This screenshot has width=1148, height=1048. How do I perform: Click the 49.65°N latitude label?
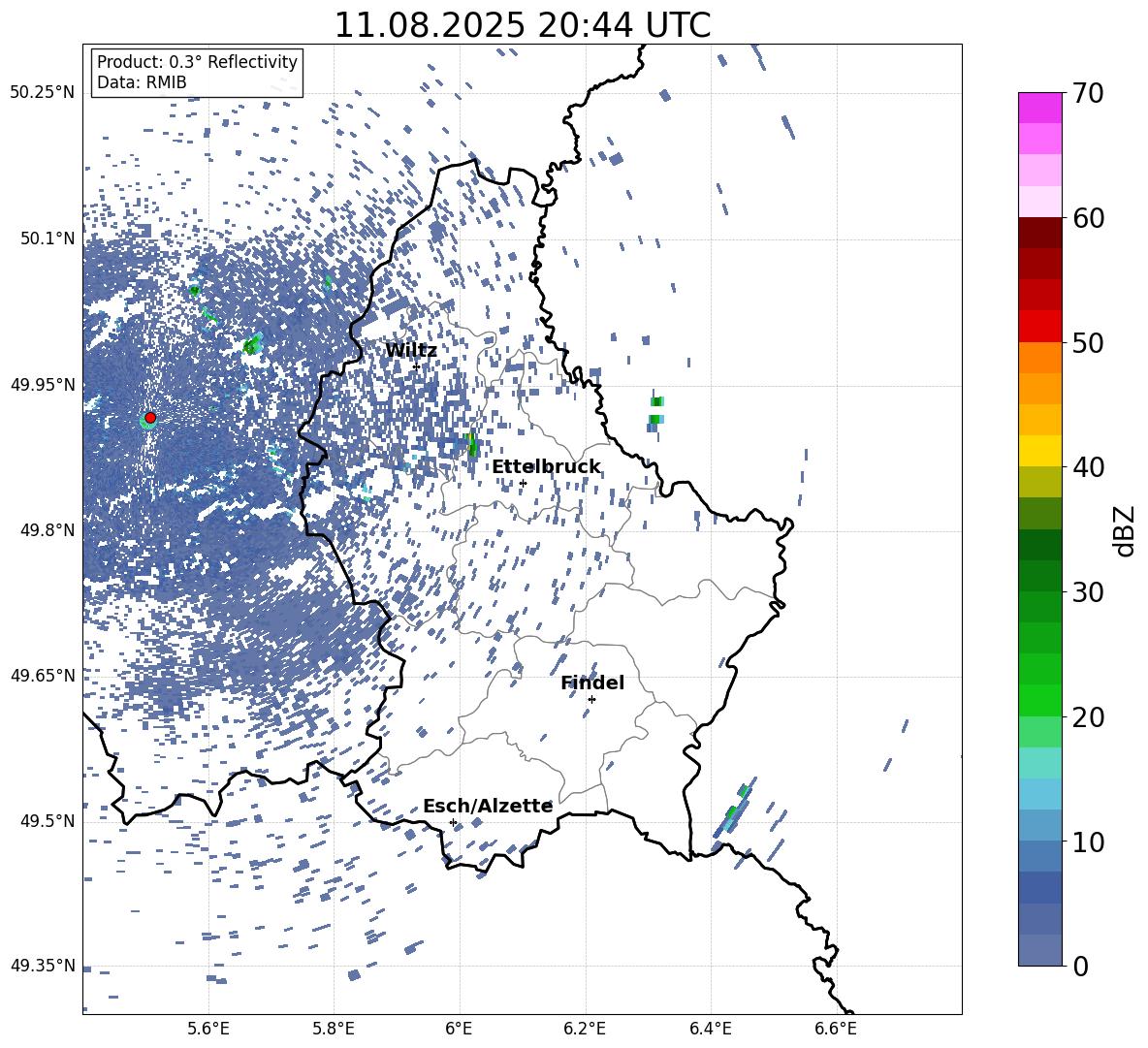[x=43, y=675]
